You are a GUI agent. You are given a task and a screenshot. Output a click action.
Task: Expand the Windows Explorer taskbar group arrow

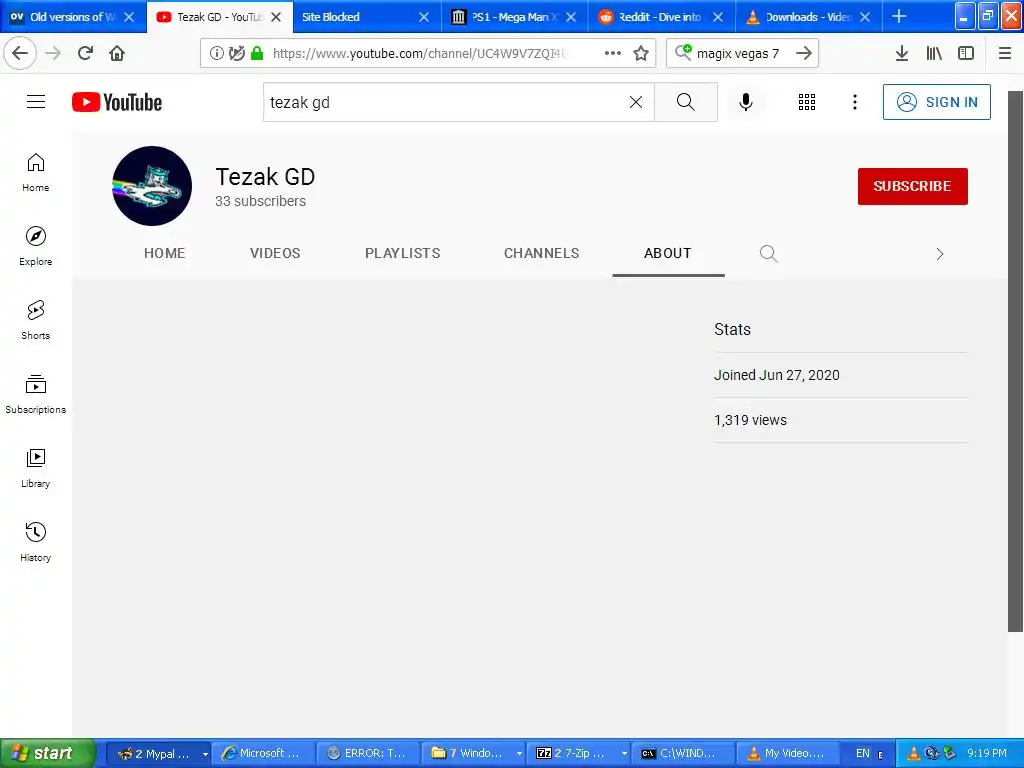(x=519, y=754)
